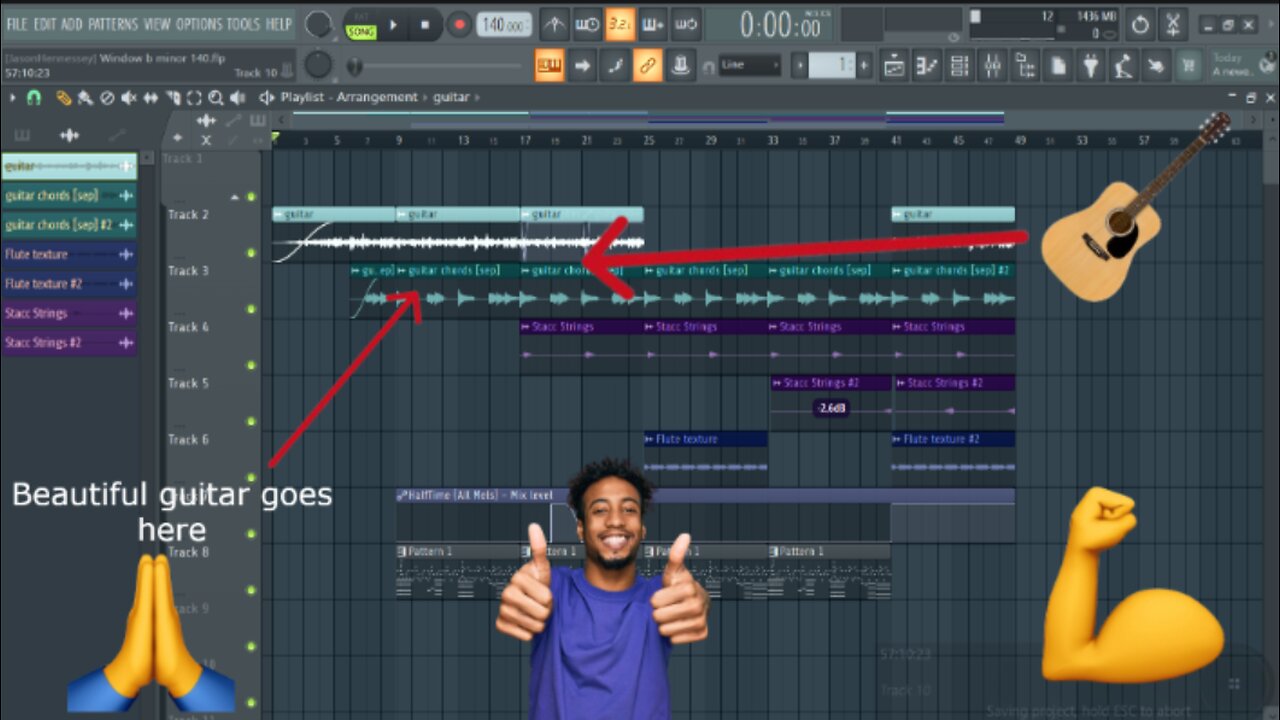Click the main volume knob
Image resolution: width=1280 pixels, height=720 pixels.
tap(318, 24)
